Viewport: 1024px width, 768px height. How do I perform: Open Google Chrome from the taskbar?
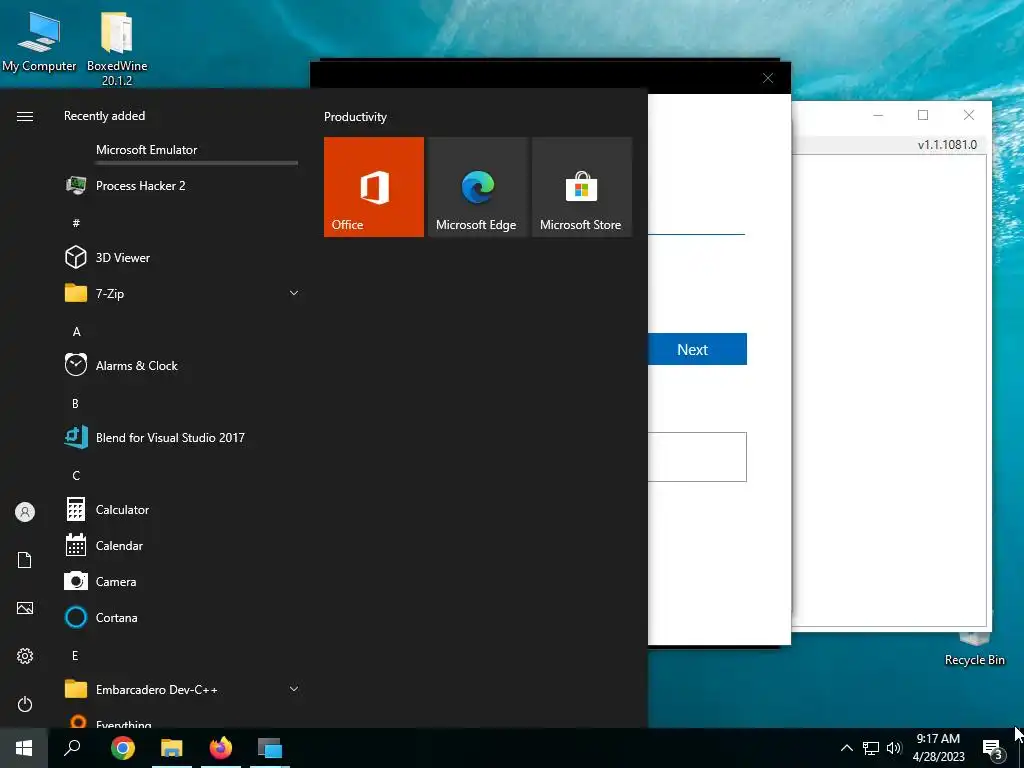(x=123, y=748)
